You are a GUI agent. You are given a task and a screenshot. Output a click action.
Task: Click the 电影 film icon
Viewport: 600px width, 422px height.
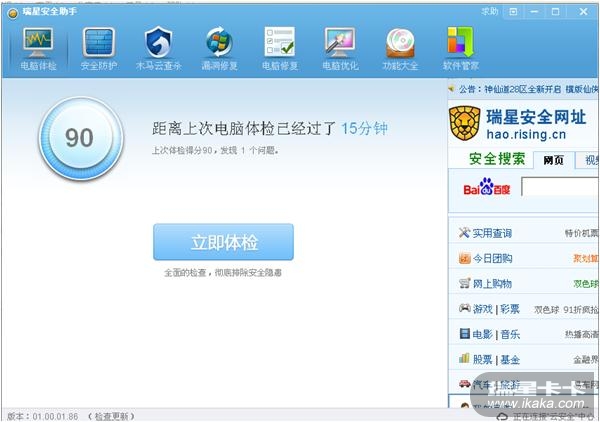pos(464,333)
